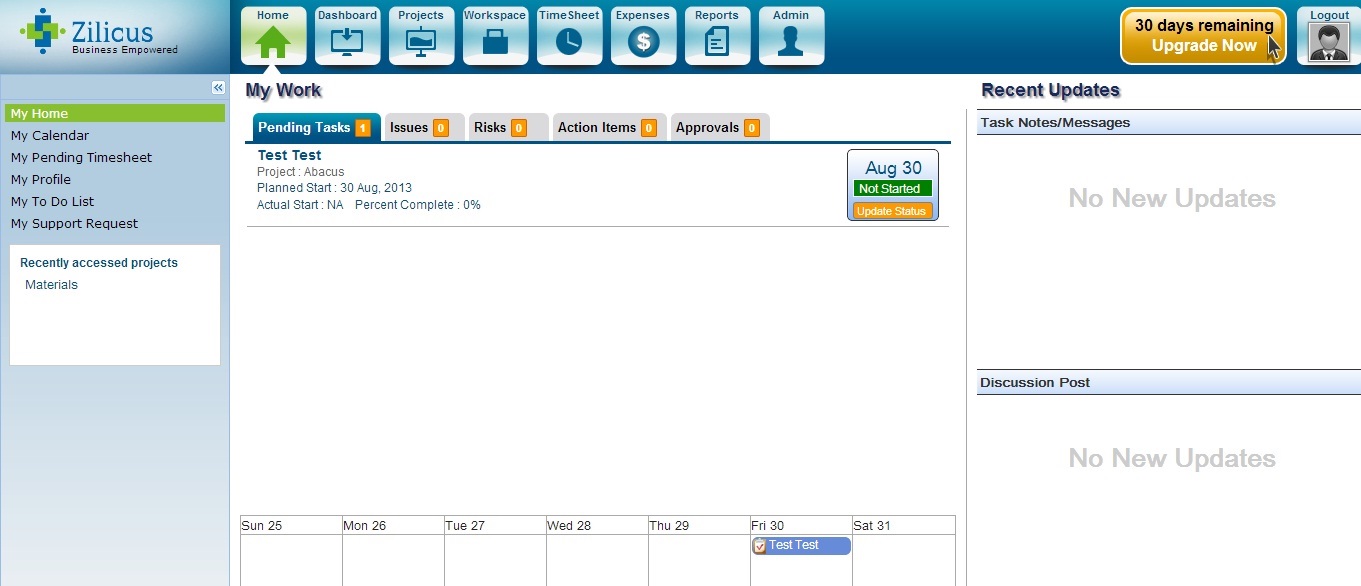This screenshot has height=586, width=1361.
Task: Open the Reports document icon
Action: 717,42
